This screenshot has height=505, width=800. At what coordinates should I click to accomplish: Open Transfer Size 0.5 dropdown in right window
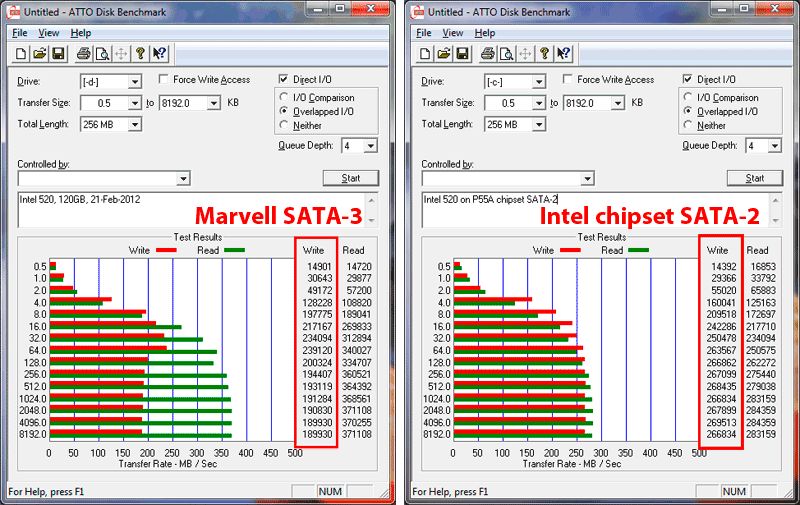539,104
